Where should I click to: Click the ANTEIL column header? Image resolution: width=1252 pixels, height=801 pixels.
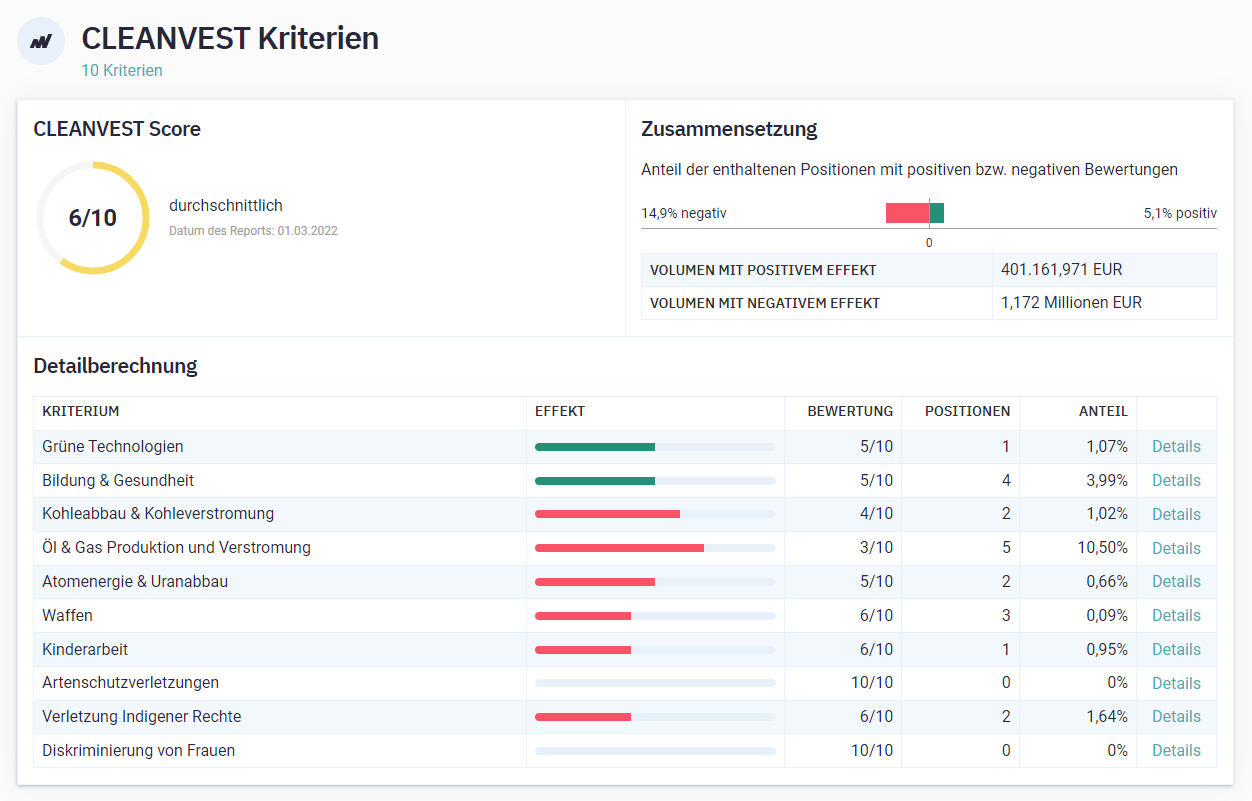[x=1103, y=412]
